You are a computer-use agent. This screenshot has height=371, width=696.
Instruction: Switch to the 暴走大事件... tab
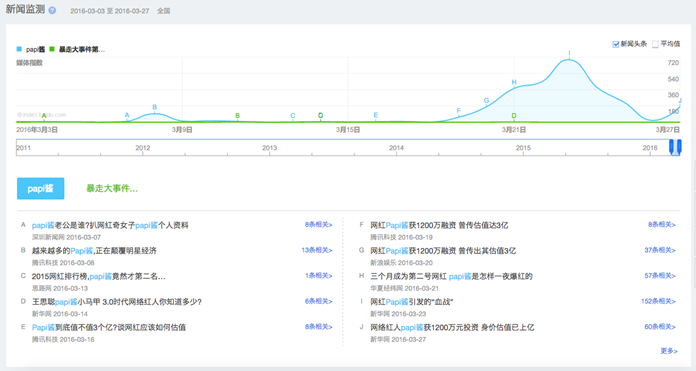click(112, 189)
